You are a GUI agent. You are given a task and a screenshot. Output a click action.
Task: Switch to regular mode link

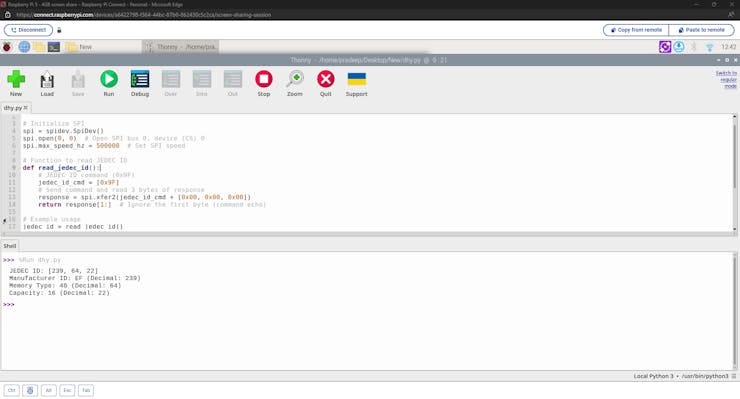pos(726,79)
